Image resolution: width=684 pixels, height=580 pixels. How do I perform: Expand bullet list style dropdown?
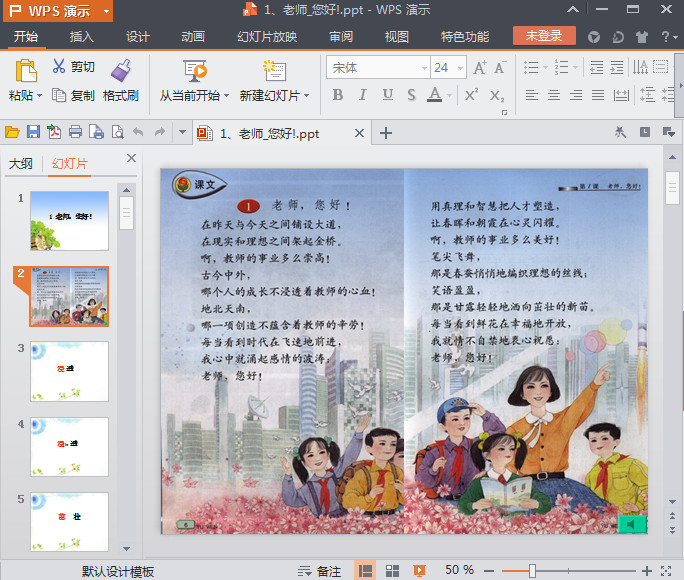coord(545,68)
